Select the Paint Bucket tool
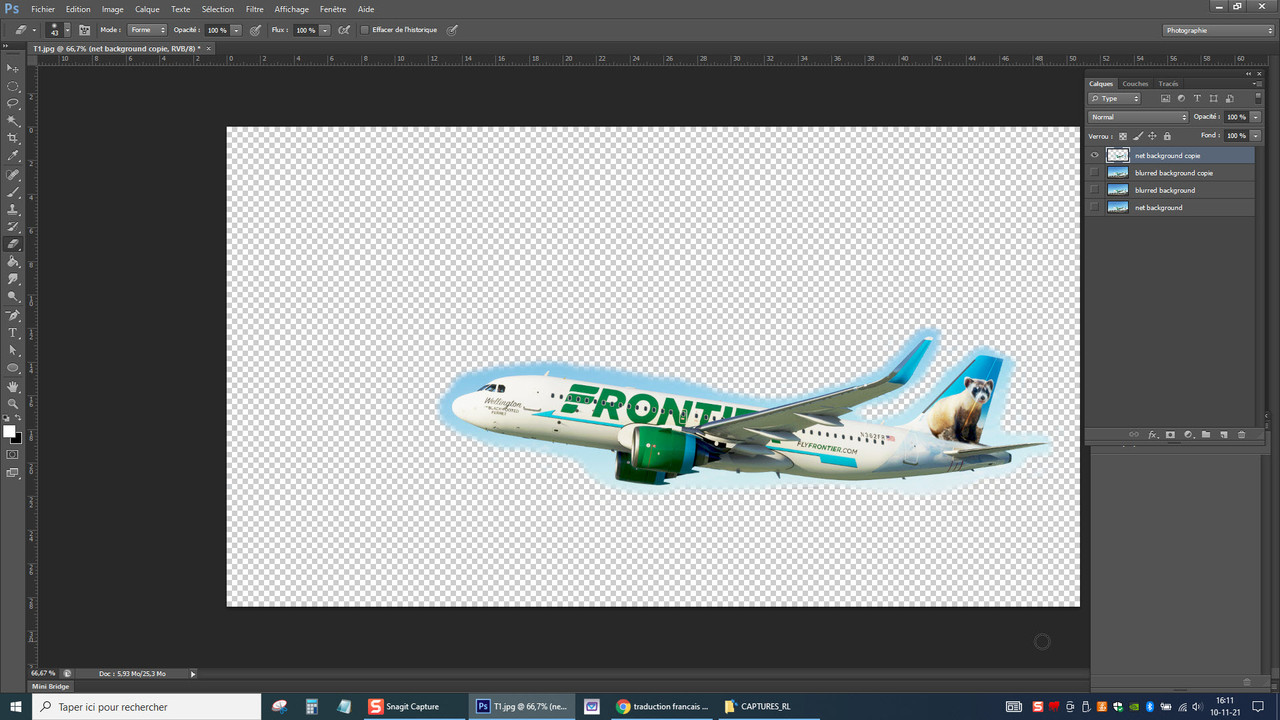This screenshot has height=720, width=1280. pos(13,262)
